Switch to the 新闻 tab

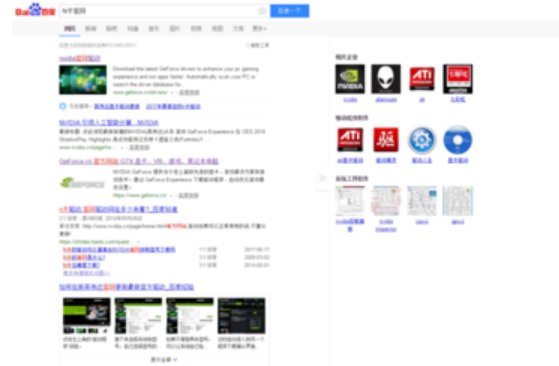[x=91, y=29]
